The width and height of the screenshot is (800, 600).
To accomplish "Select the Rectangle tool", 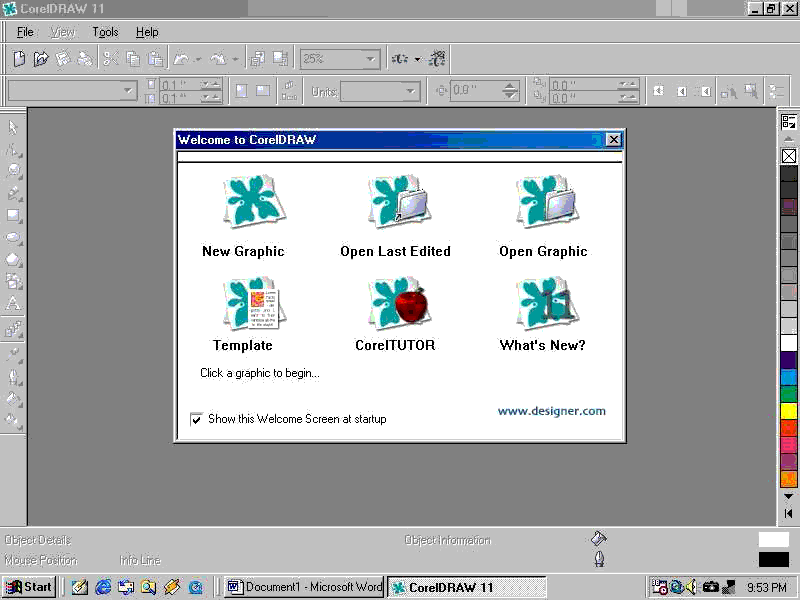I will click(13, 215).
